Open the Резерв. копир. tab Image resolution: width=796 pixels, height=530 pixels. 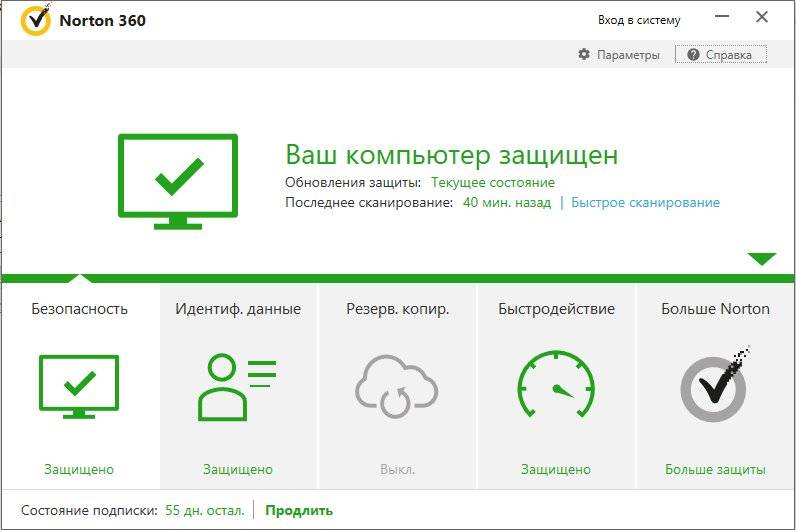click(x=397, y=386)
